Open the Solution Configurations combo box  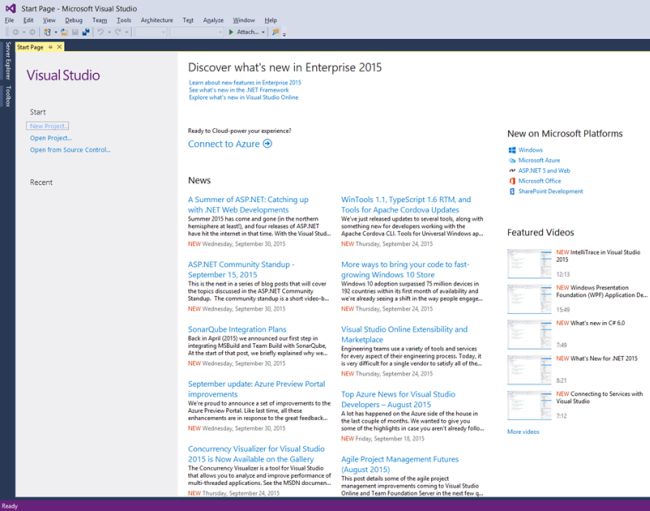click(151, 32)
